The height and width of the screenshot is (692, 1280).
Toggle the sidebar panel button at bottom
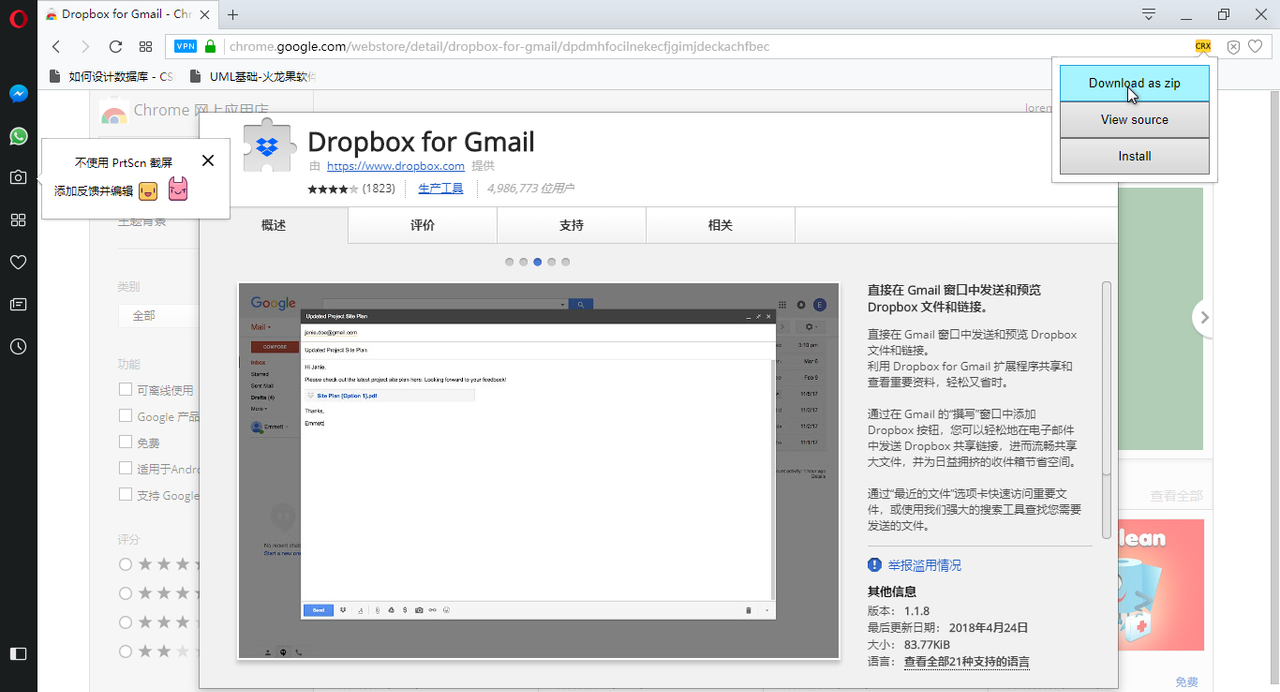(18, 653)
